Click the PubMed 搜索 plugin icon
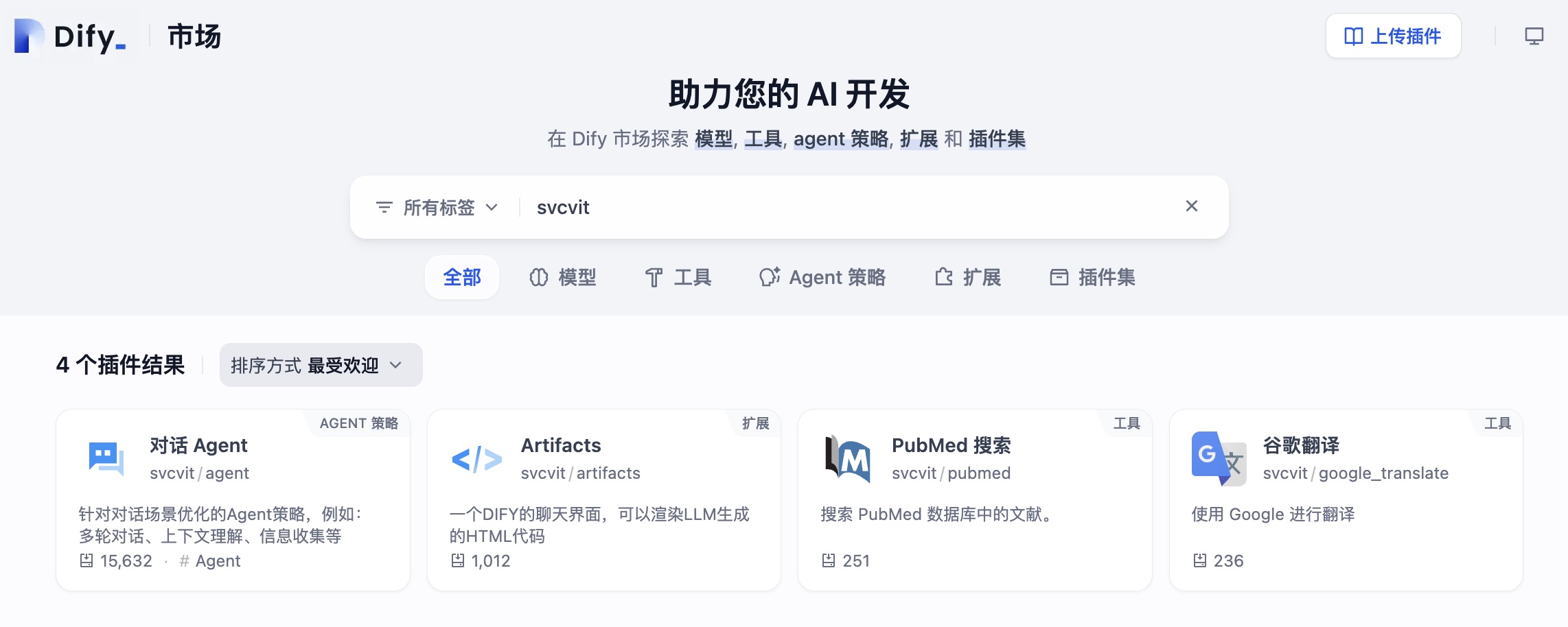1568x627 pixels. coord(848,459)
